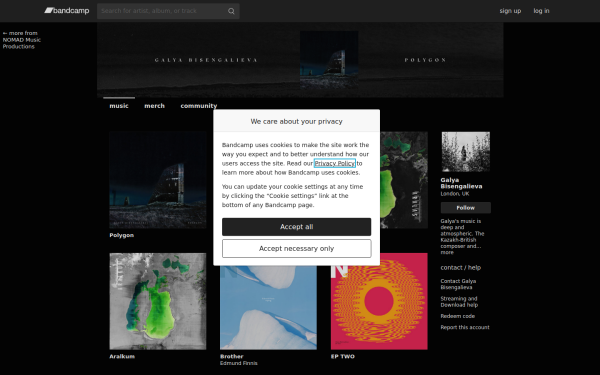This screenshot has width=600, height=375.
Task: Click the Polygon banner image
Action: [x=300, y=60]
